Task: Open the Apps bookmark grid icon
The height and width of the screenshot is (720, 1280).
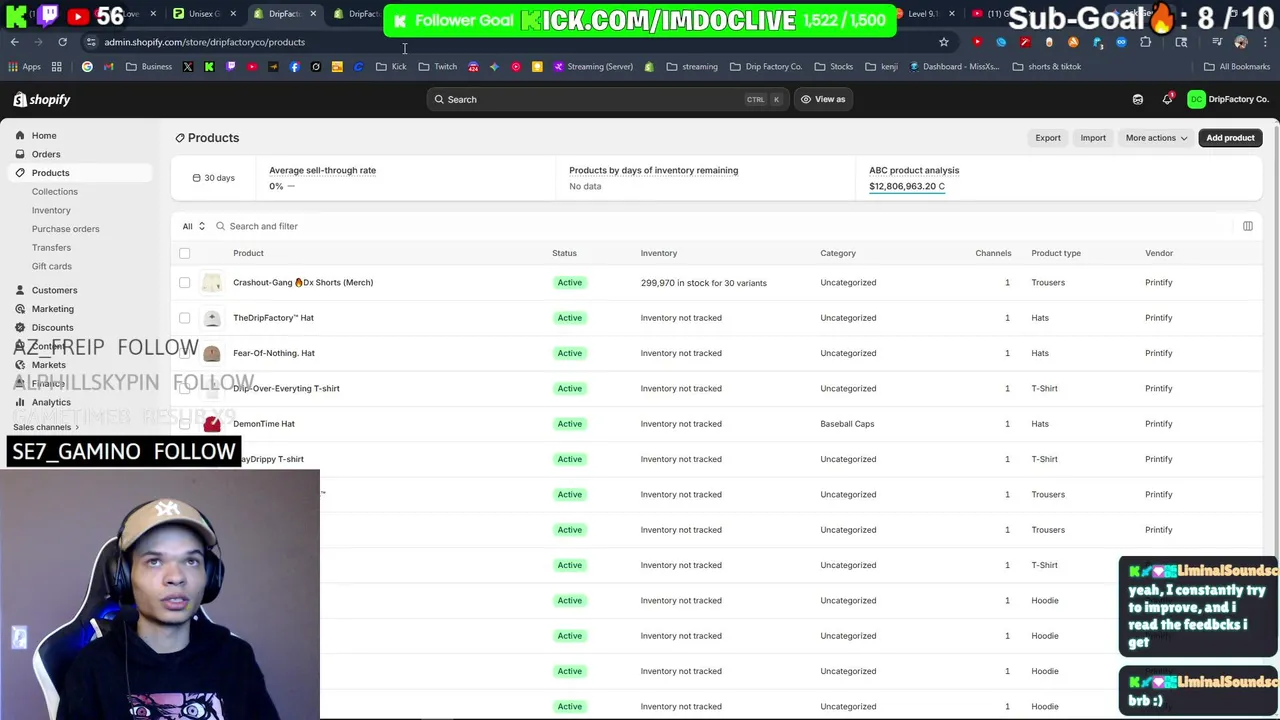Action: click(25, 67)
